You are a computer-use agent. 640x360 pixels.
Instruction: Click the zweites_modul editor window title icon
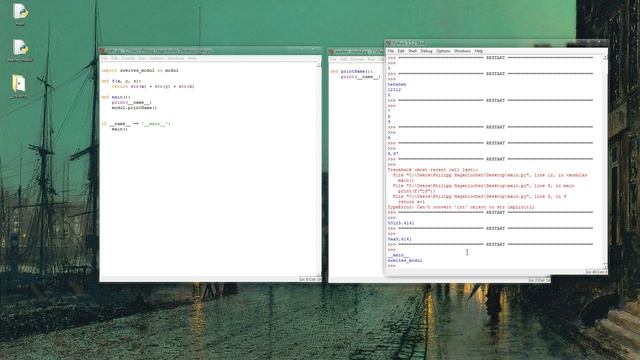click(331, 51)
